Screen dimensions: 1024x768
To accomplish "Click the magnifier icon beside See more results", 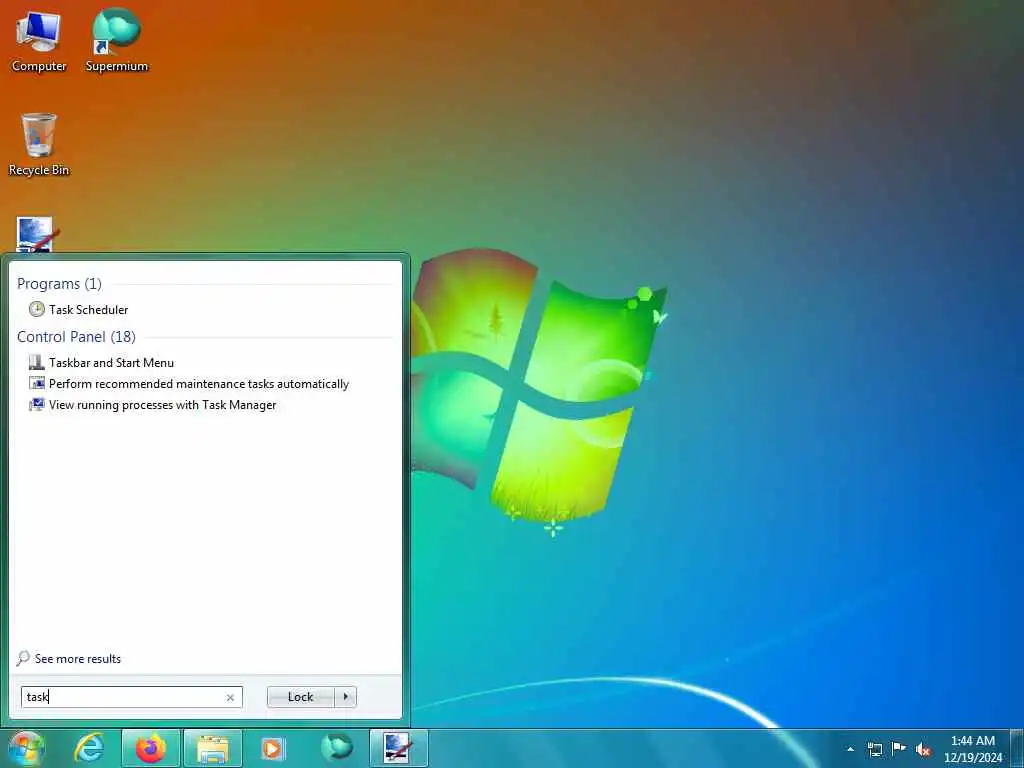I will pyautogui.click(x=24, y=658).
